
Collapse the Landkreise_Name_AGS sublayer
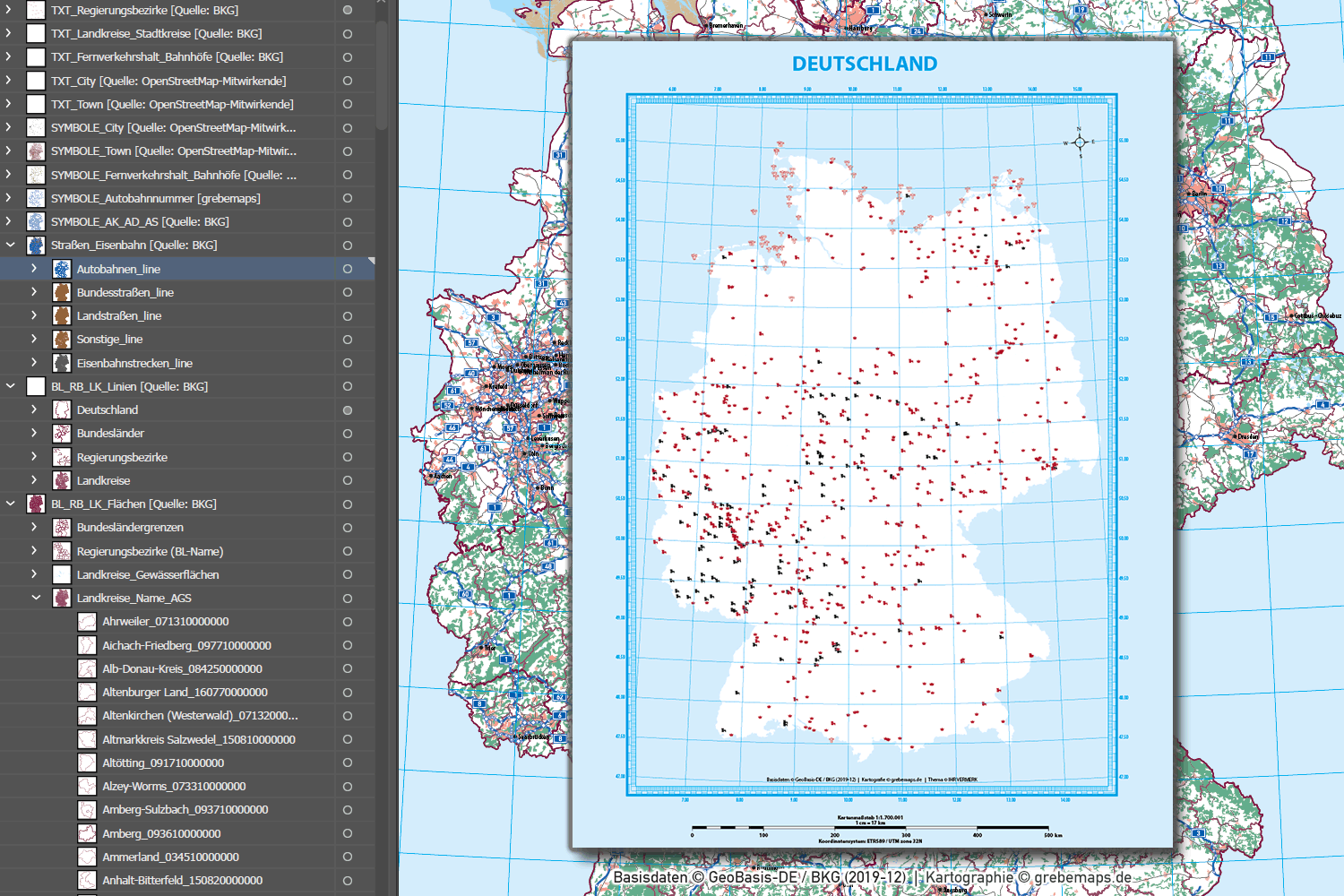point(36,598)
